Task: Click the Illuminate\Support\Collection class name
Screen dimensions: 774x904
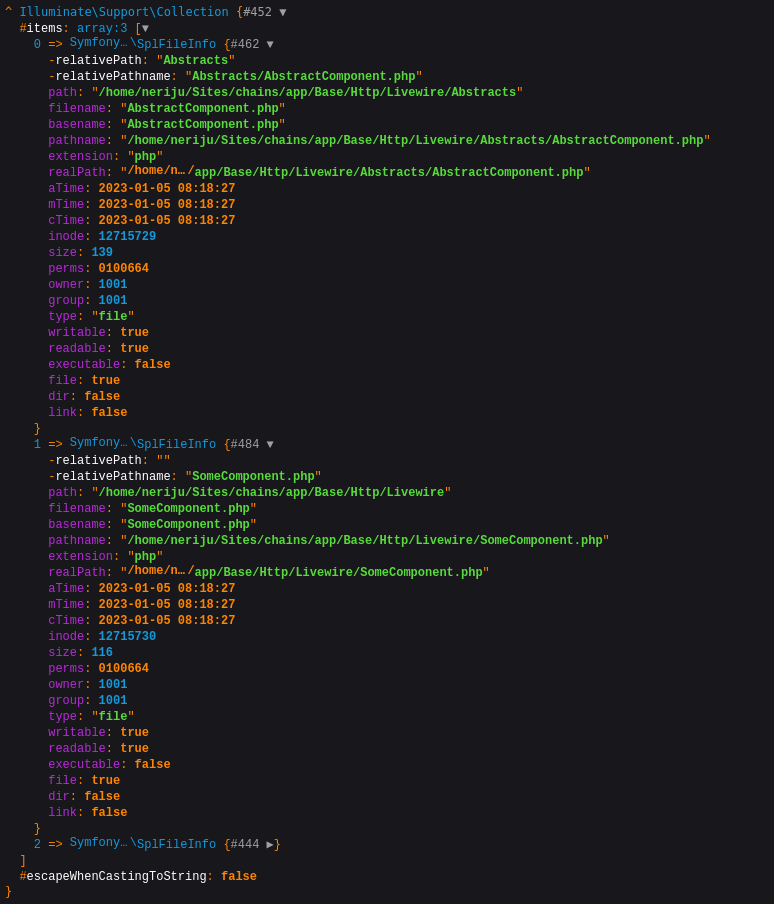Action: point(124,13)
